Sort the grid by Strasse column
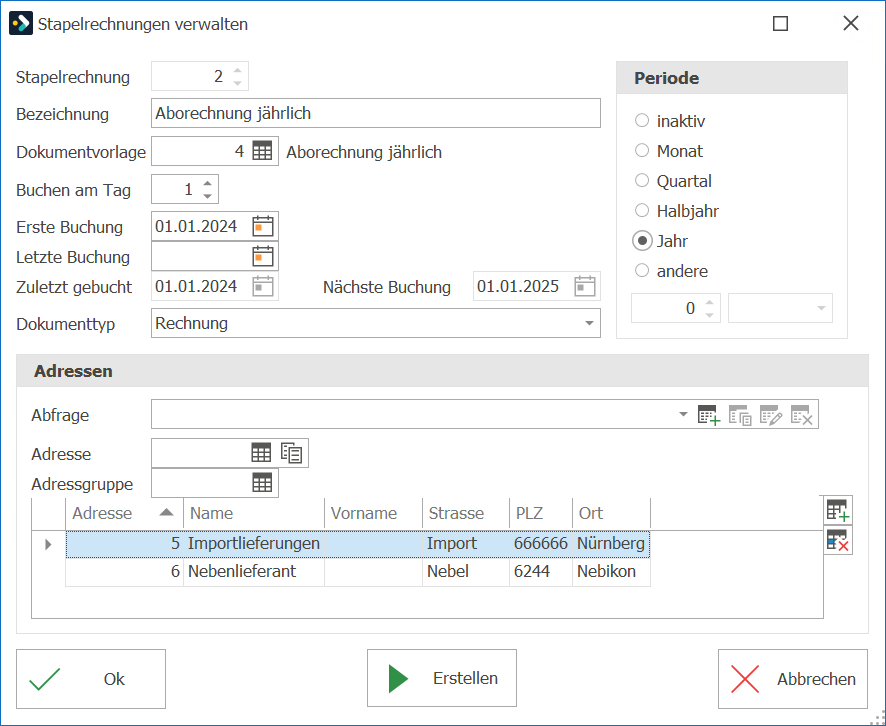The height and width of the screenshot is (726, 886). [466, 513]
